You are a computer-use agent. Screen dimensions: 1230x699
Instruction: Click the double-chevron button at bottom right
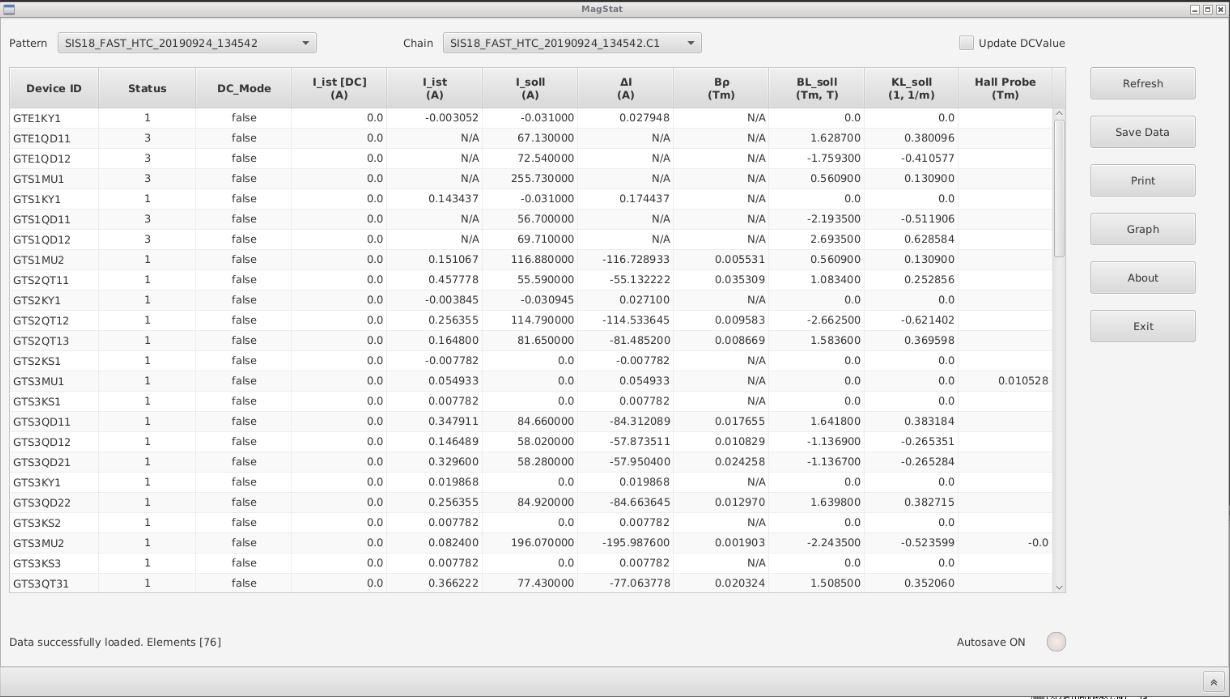tap(1213, 682)
